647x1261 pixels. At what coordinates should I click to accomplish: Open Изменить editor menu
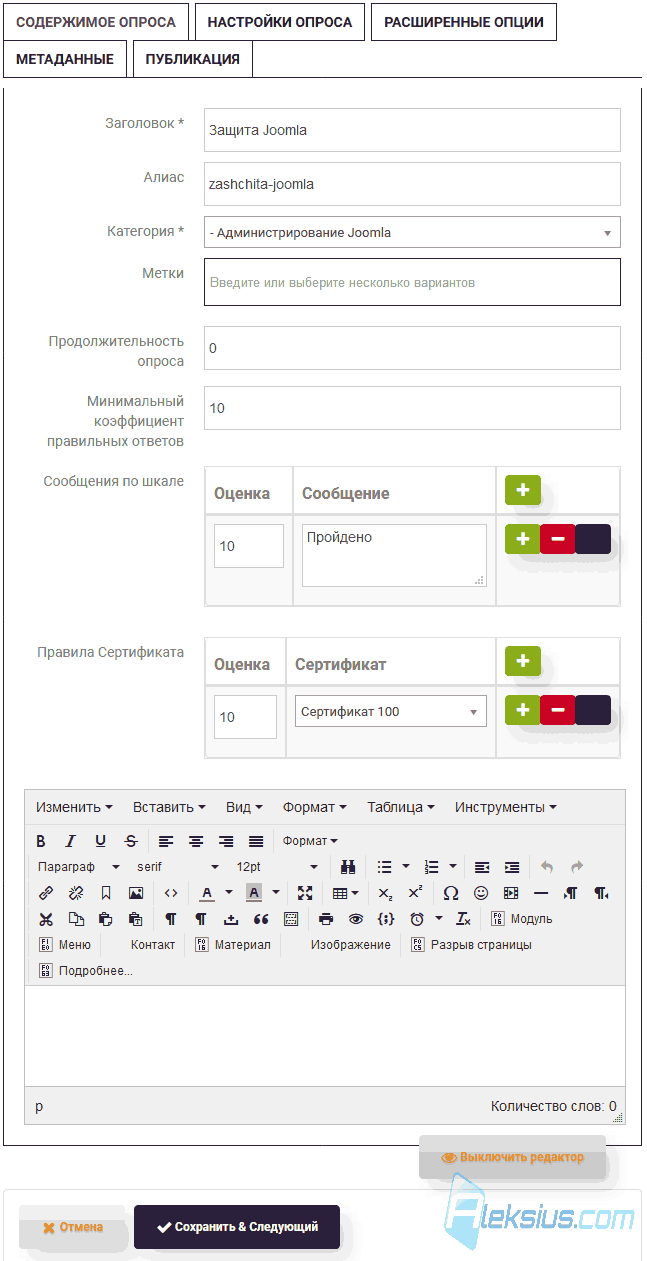coord(74,807)
